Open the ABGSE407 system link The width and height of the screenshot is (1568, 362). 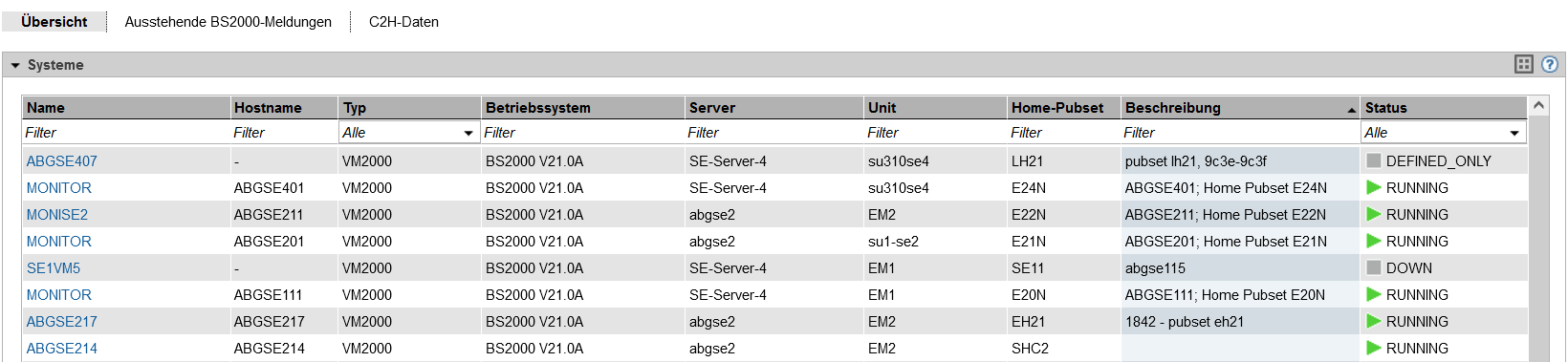point(62,160)
